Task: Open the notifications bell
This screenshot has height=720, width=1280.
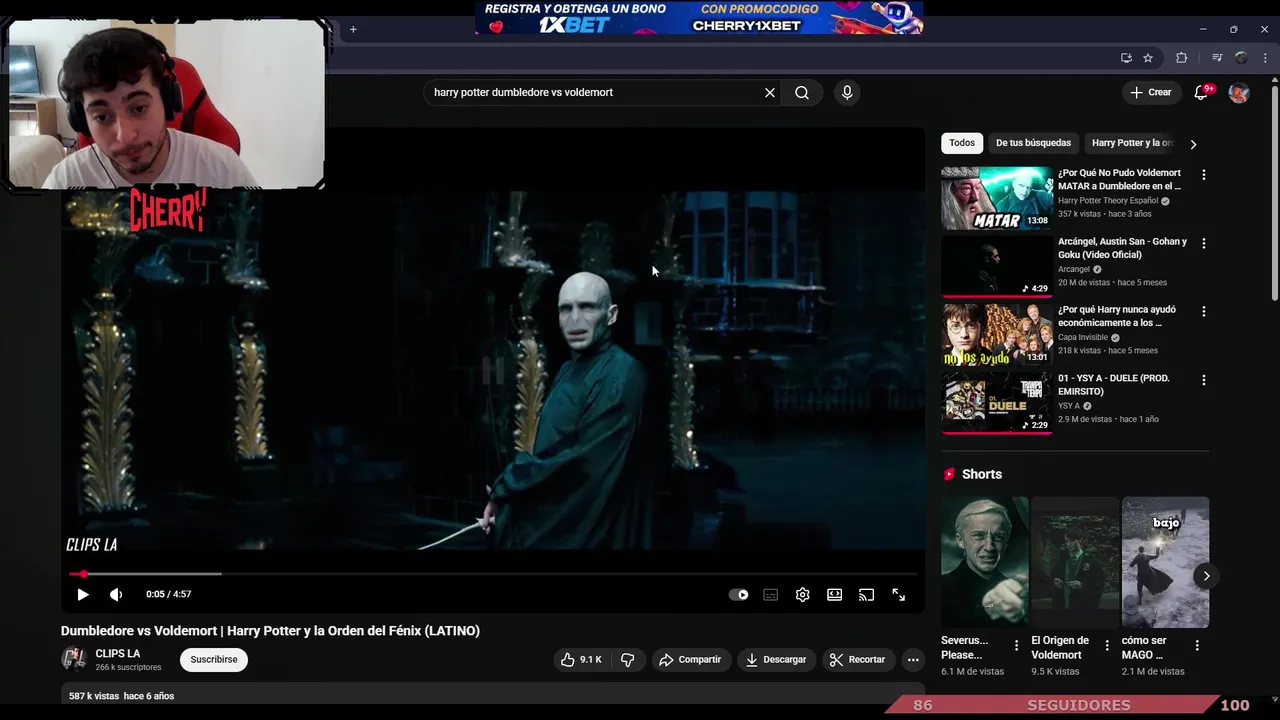Action: pyautogui.click(x=1201, y=92)
